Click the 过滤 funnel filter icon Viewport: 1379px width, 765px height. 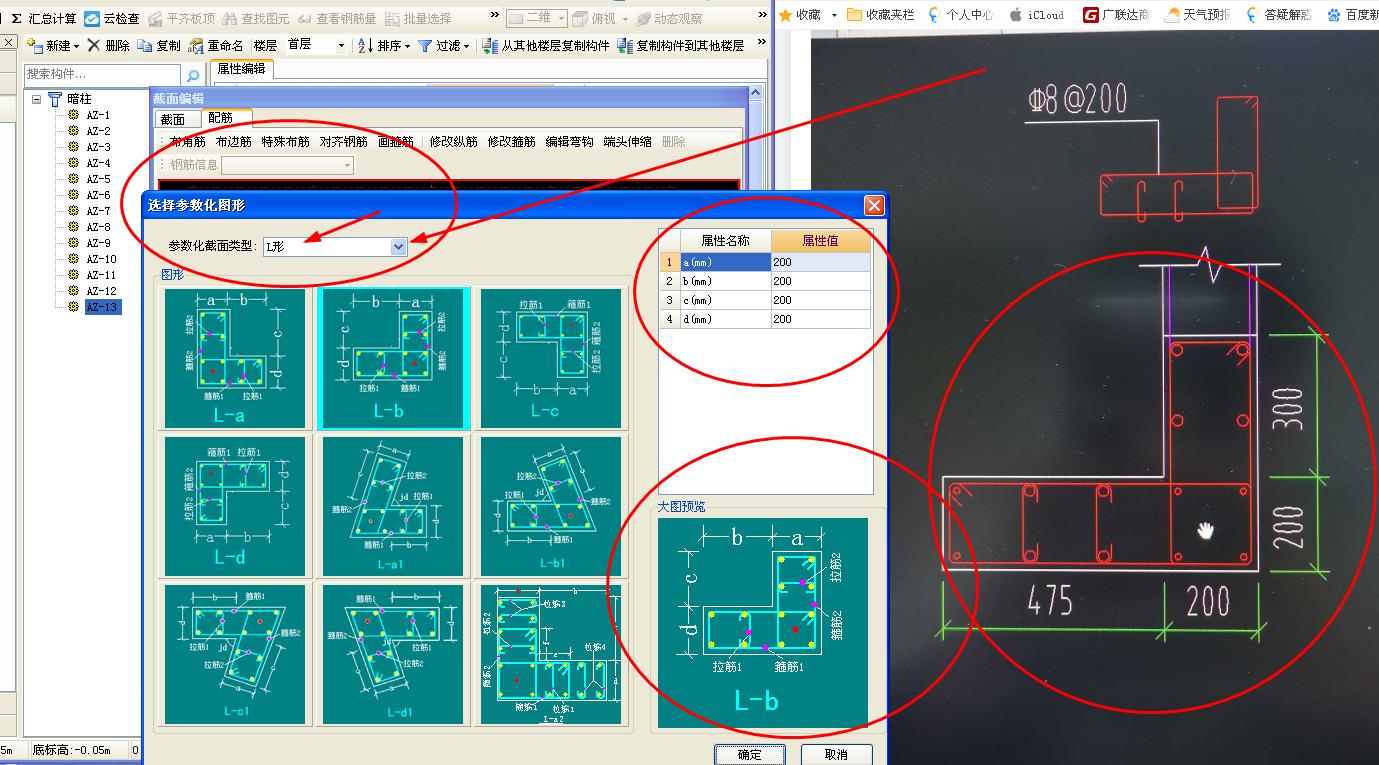point(425,45)
